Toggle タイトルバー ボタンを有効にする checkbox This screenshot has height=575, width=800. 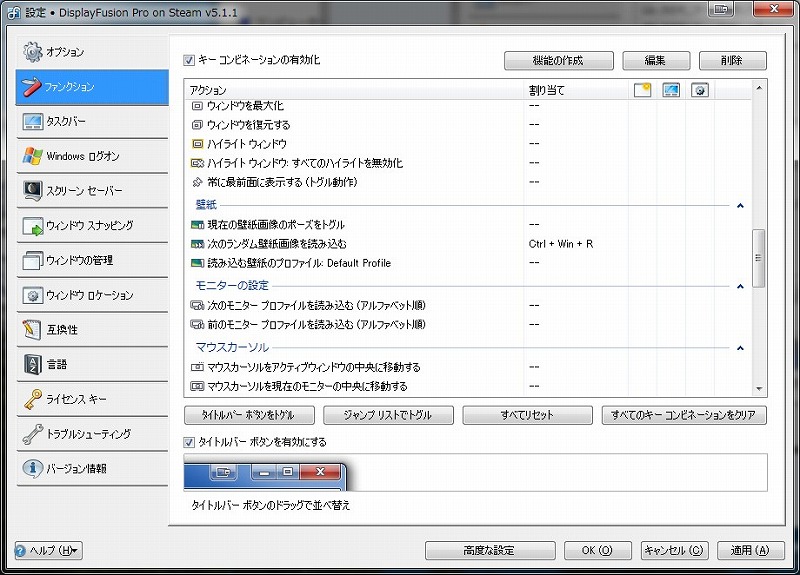(x=189, y=442)
